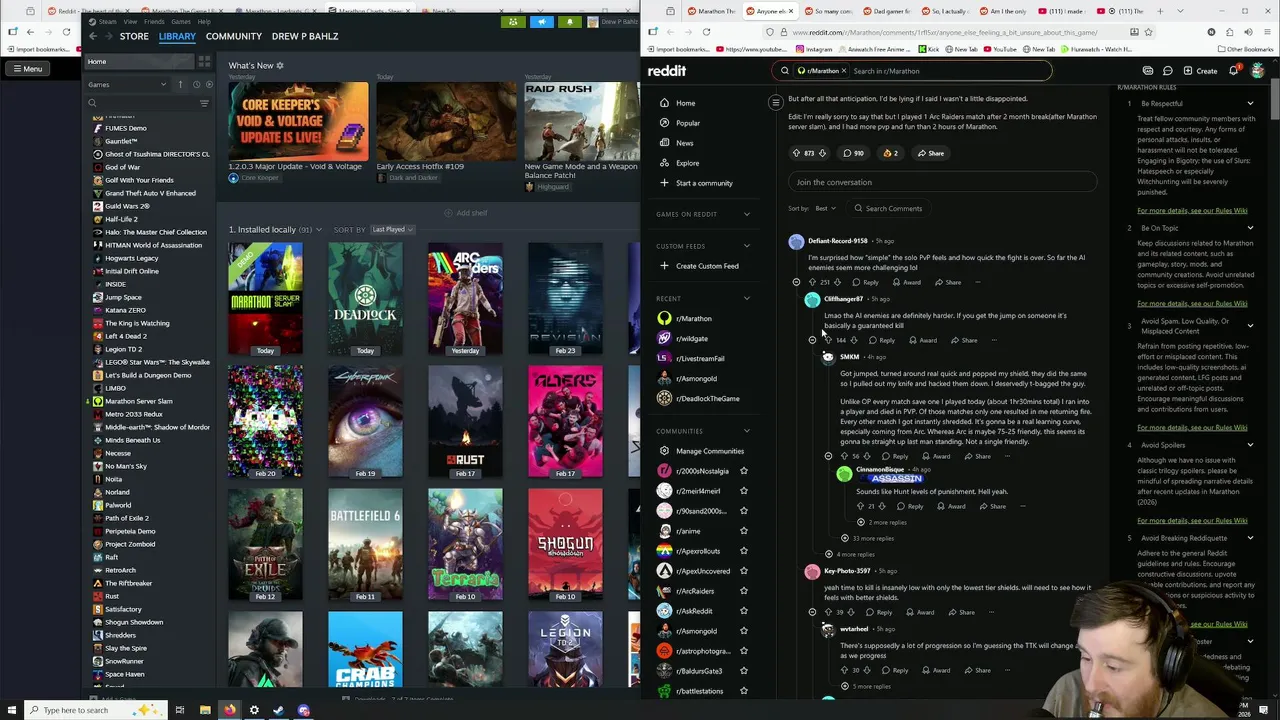Click the Reddit logo
Viewport: 1280px width, 720px height.
click(x=667, y=71)
